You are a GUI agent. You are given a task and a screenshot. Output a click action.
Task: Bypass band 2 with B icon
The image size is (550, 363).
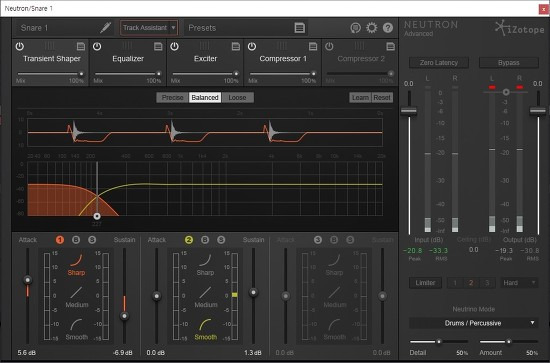click(x=205, y=240)
